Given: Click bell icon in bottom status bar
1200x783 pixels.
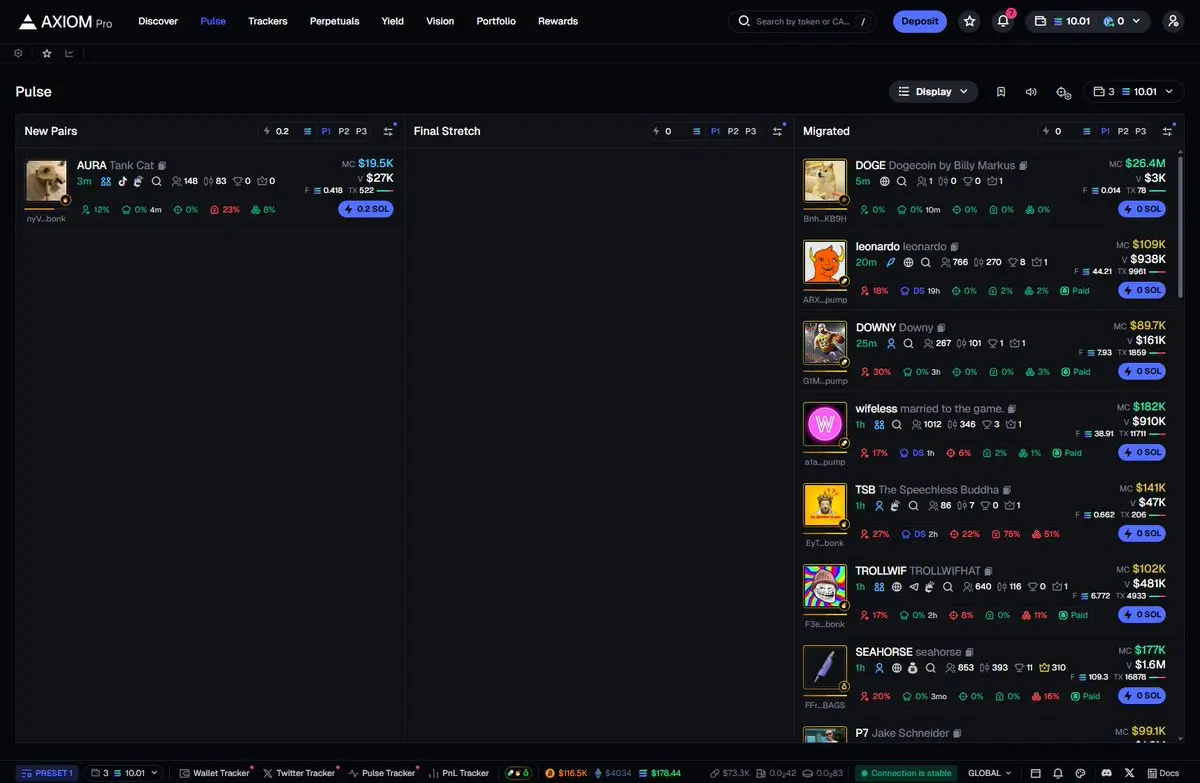Looking at the screenshot, I should click(1058, 773).
